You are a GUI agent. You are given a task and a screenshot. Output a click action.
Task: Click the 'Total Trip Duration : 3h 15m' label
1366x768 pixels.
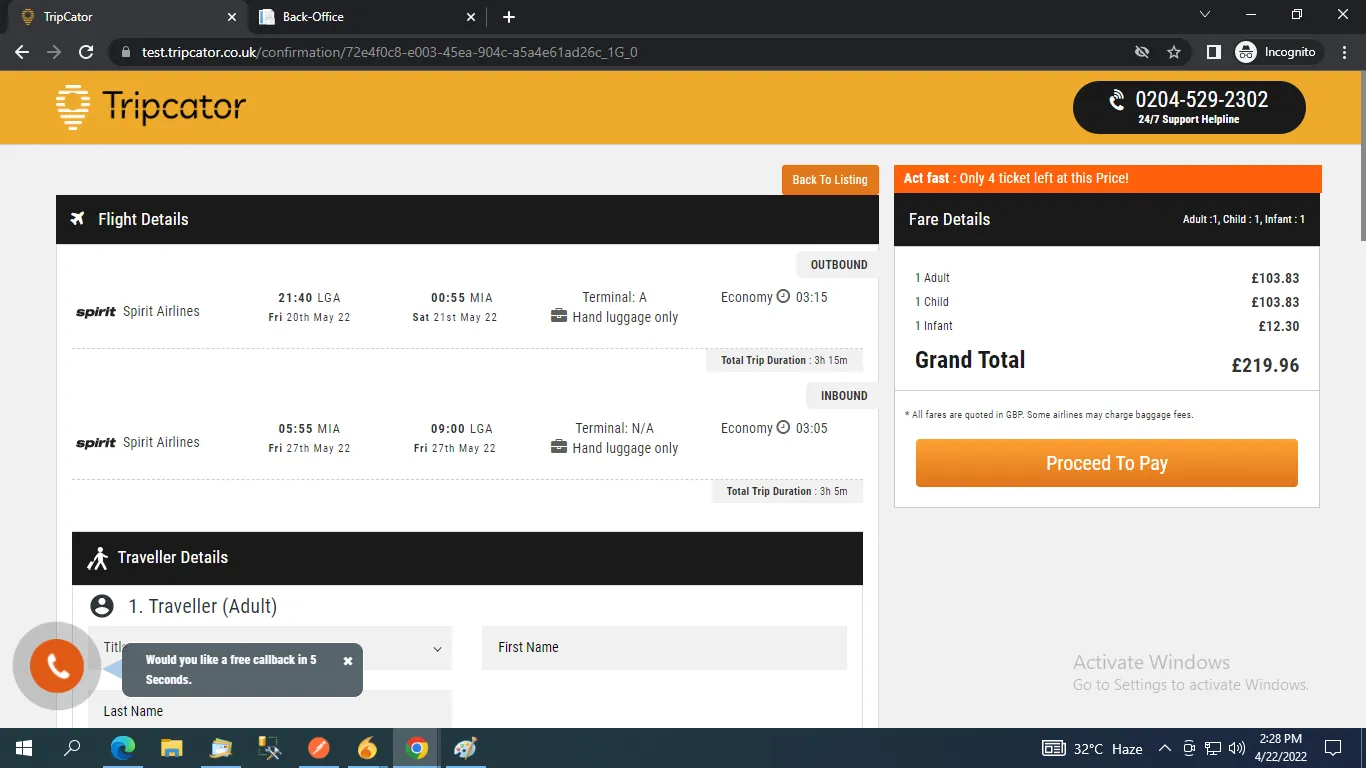(x=784, y=360)
